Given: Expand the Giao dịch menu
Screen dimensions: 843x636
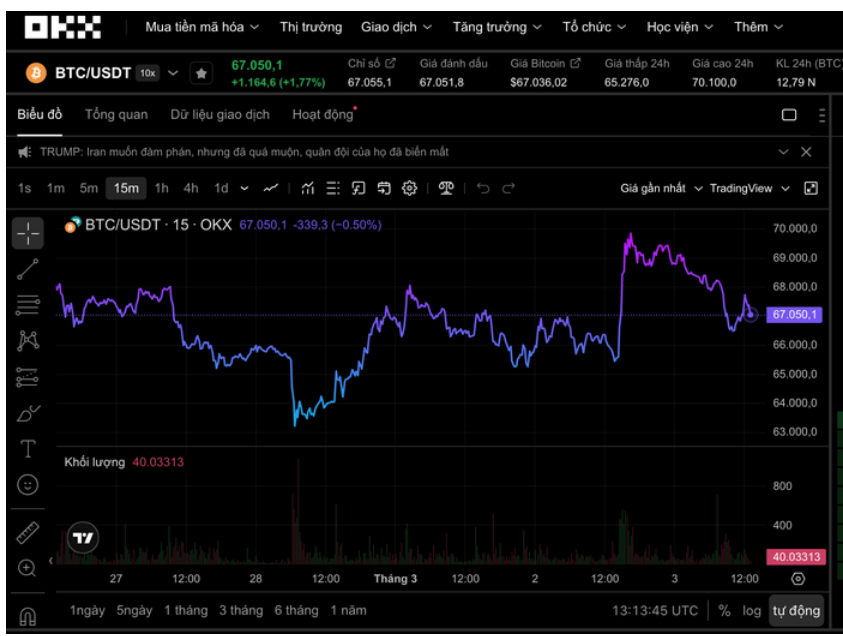Looking at the screenshot, I should (396, 27).
